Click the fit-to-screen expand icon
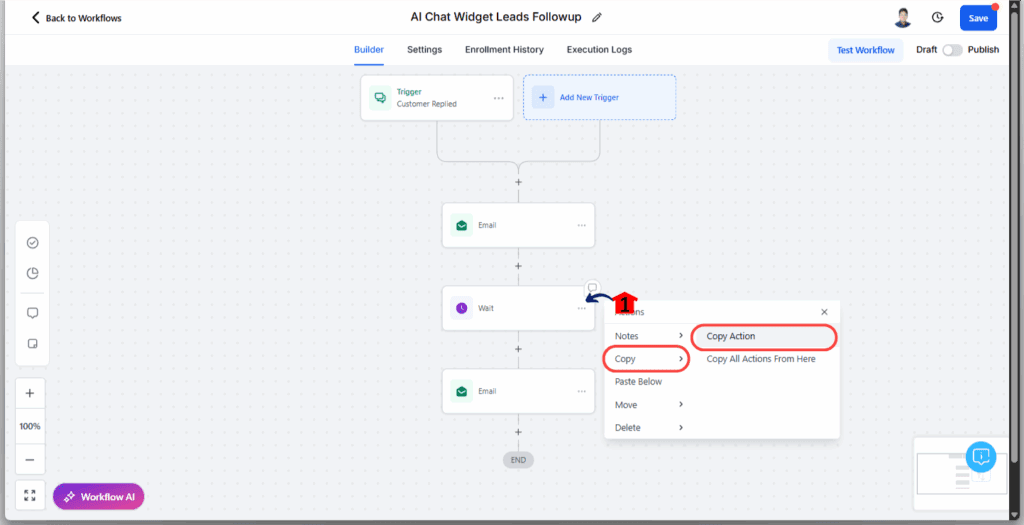This screenshot has height=525, width=1024. pos(30,496)
